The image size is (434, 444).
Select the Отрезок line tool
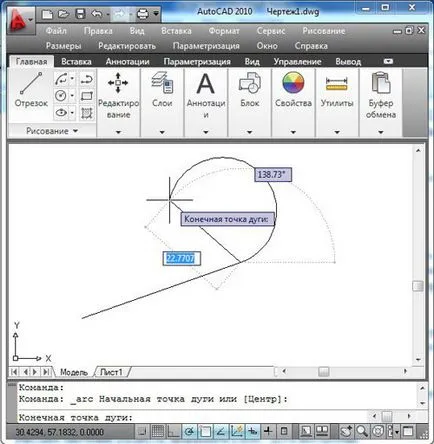(x=31, y=89)
